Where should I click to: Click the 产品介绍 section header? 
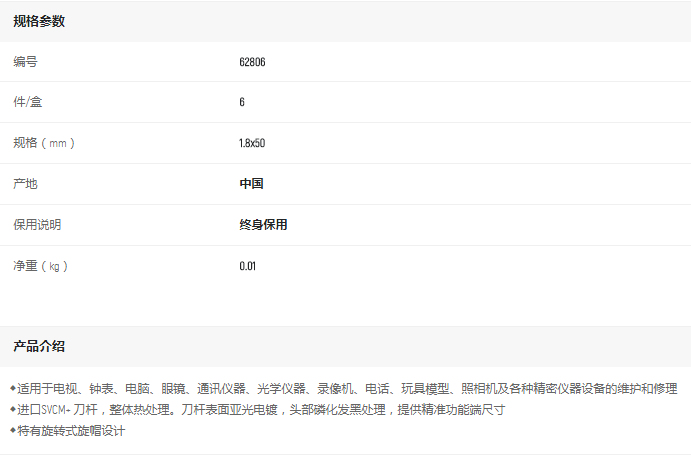coord(39,346)
